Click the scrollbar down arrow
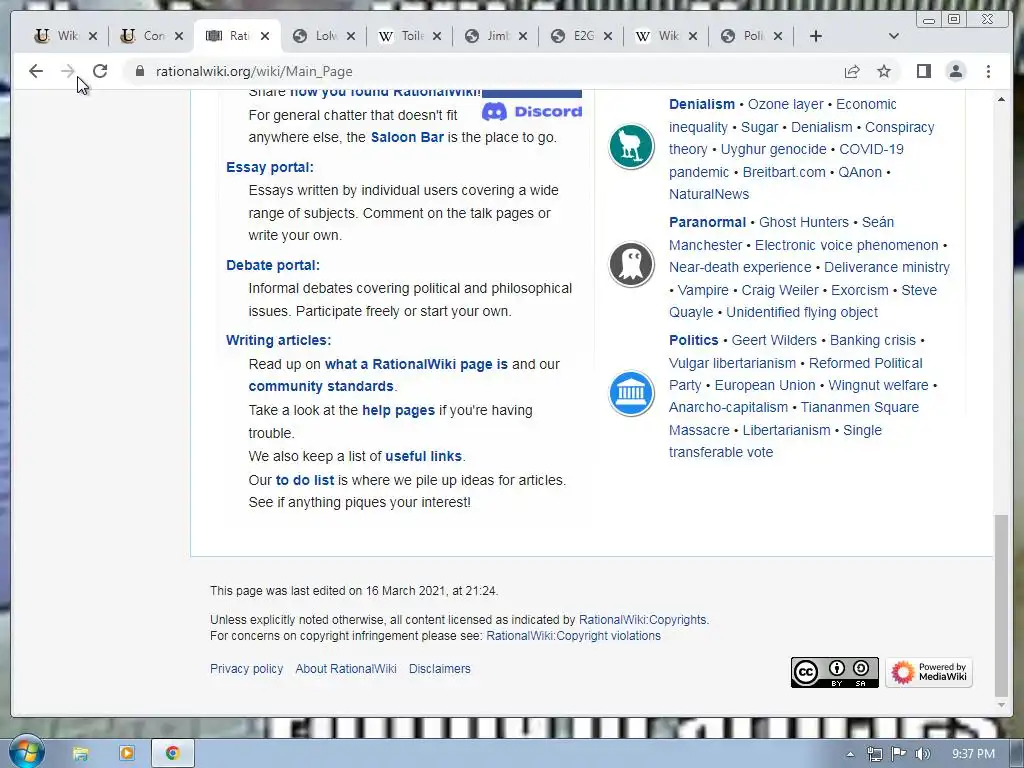Screen dimensions: 1024x768 point(1001,705)
